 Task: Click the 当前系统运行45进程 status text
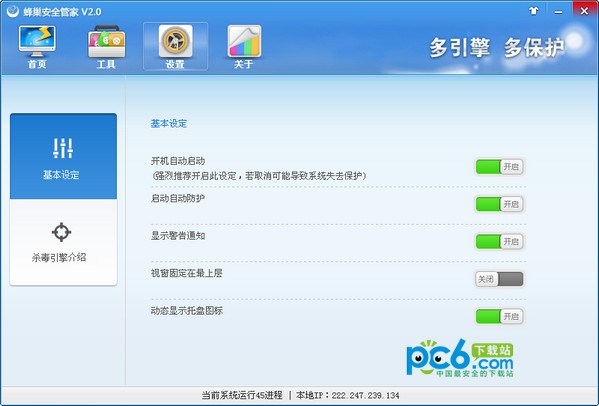point(242,395)
